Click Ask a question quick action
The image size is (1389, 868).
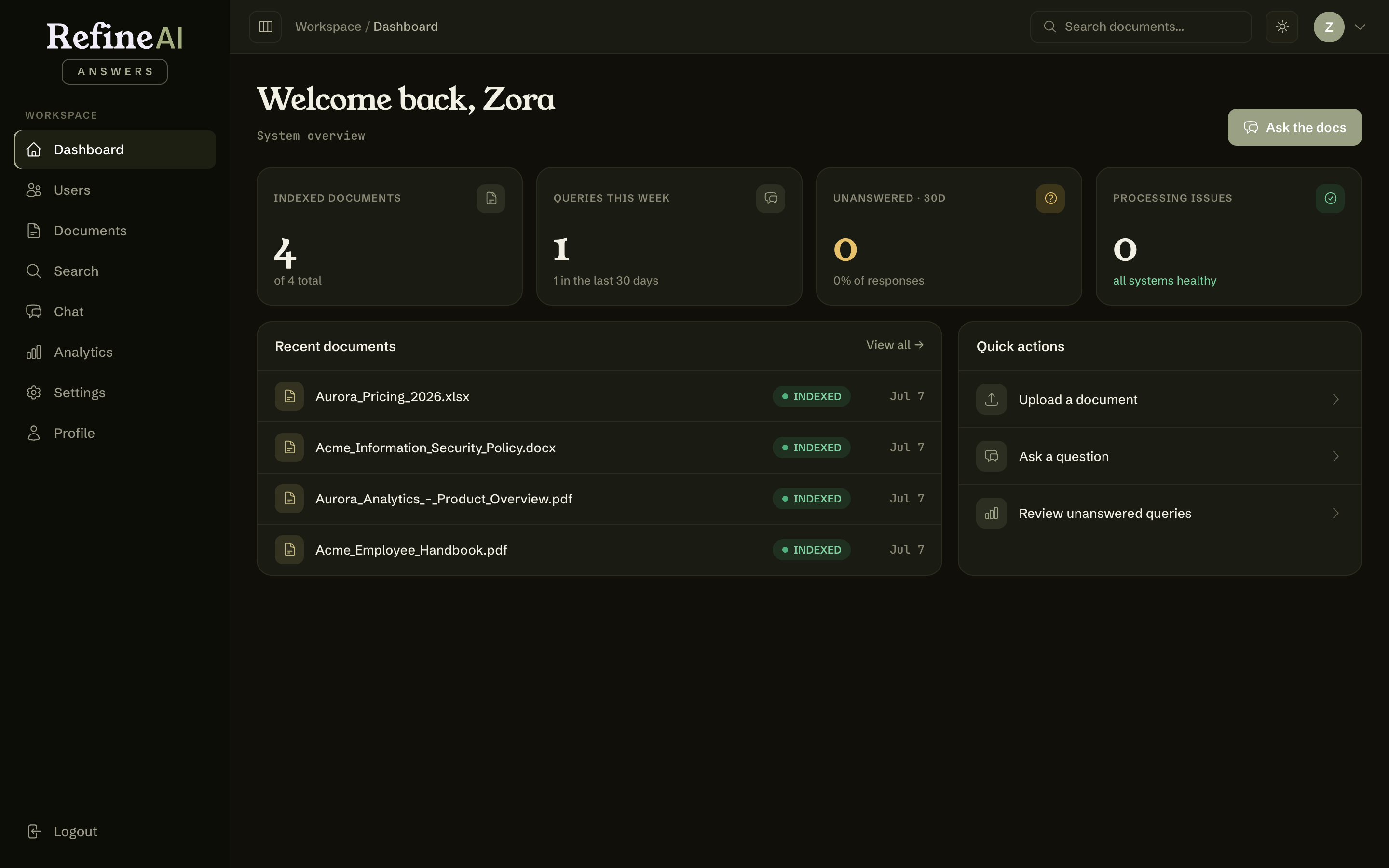pyautogui.click(x=1159, y=456)
